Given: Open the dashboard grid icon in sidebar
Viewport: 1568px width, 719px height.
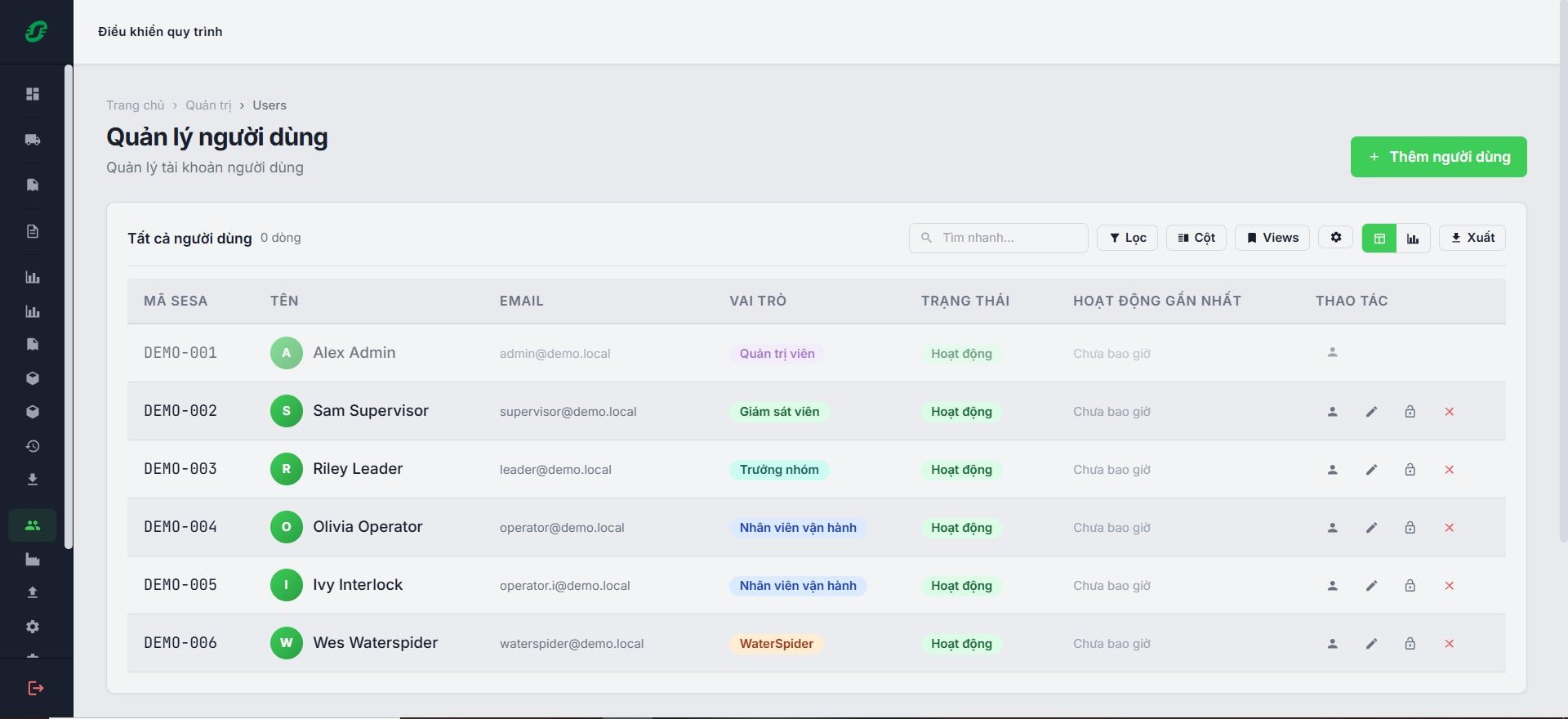Looking at the screenshot, I should click(x=33, y=94).
